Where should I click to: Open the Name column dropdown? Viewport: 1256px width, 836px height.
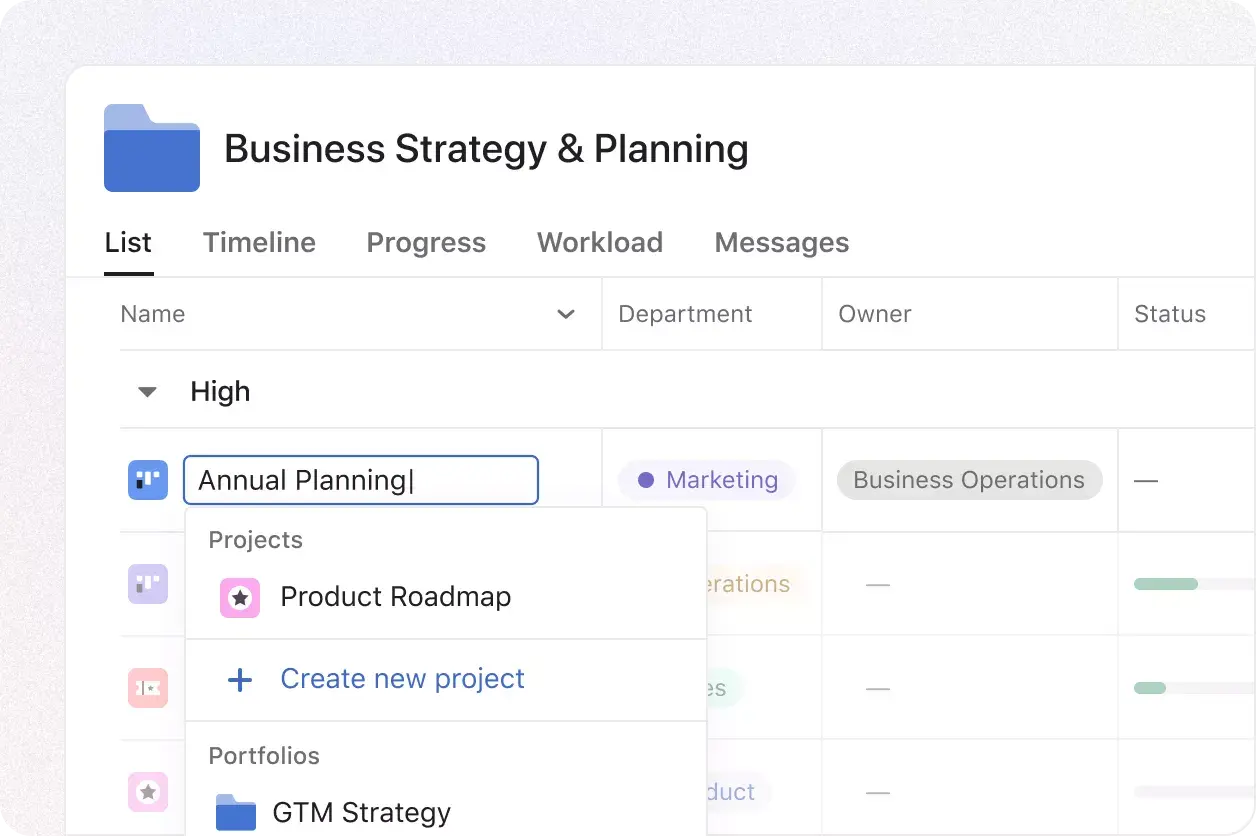(566, 314)
